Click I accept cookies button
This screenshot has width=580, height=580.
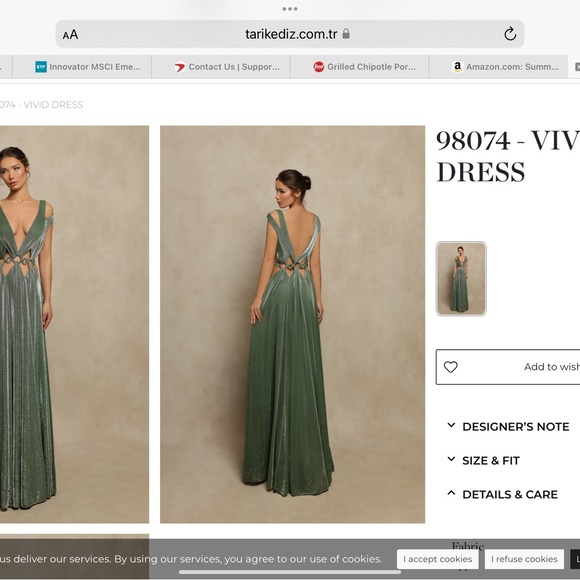point(438,559)
